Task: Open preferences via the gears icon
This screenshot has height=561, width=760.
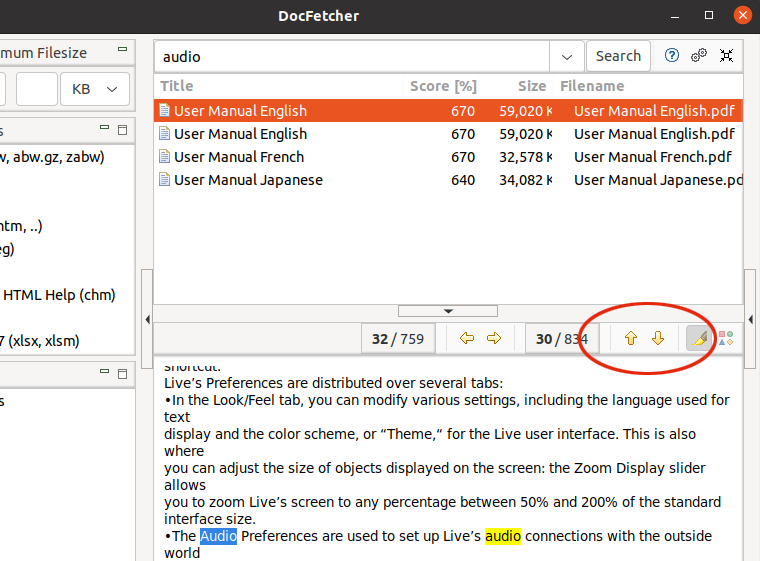Action: (x=699, y=56)
